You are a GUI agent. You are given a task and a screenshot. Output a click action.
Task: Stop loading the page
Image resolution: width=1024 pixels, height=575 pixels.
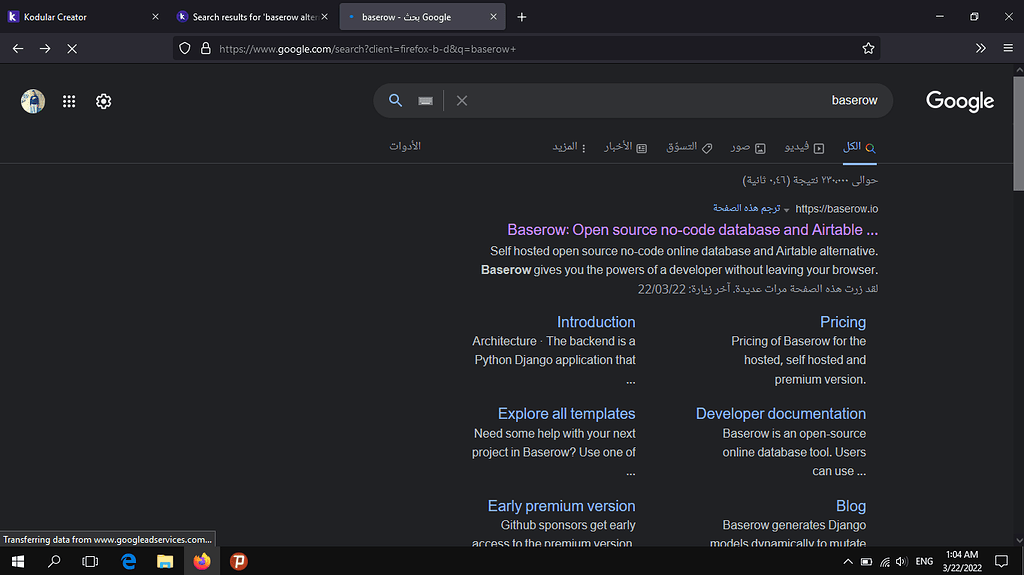(x=72, y=48)
